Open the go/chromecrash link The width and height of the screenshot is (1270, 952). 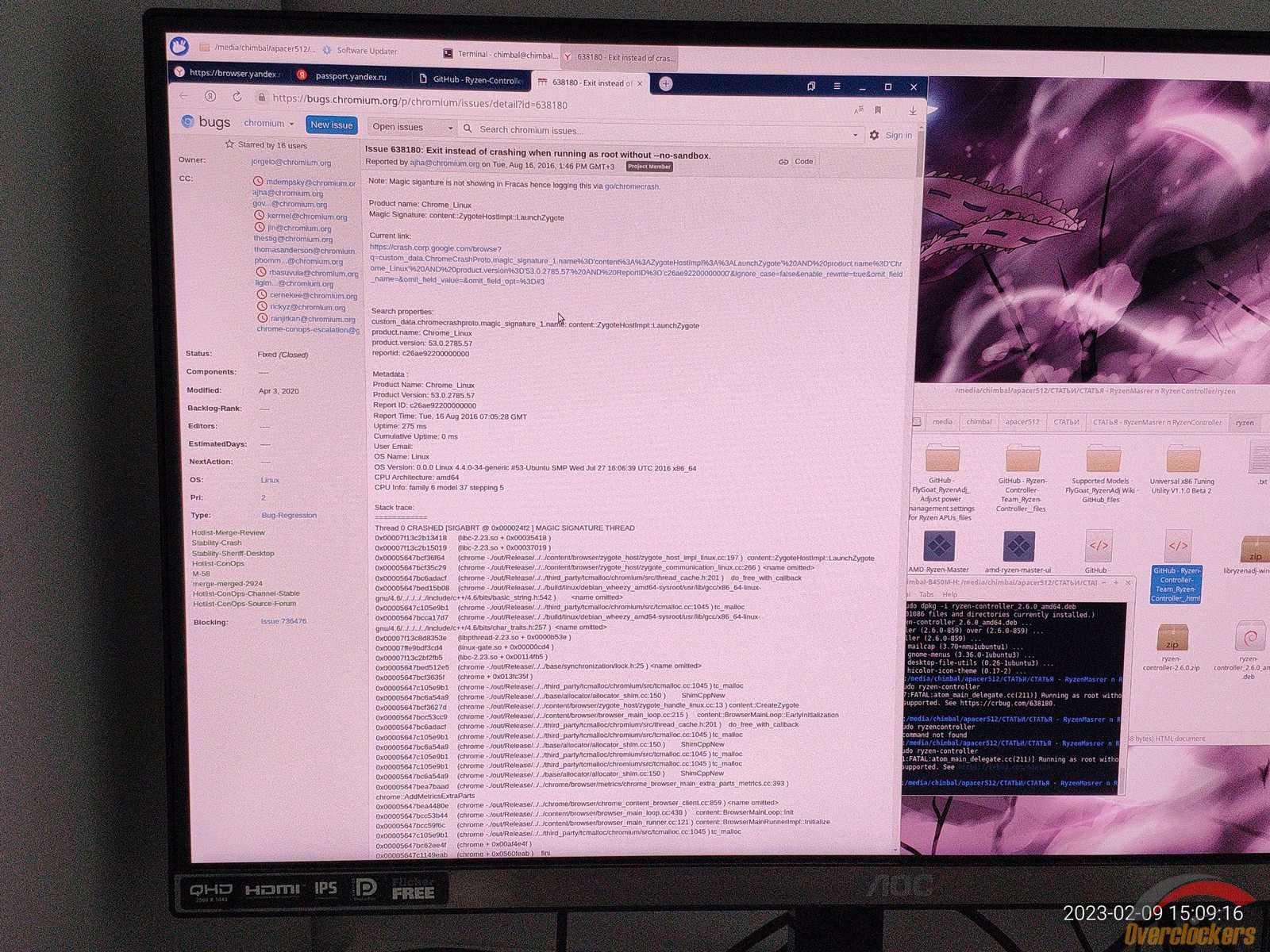pos(632,186)
